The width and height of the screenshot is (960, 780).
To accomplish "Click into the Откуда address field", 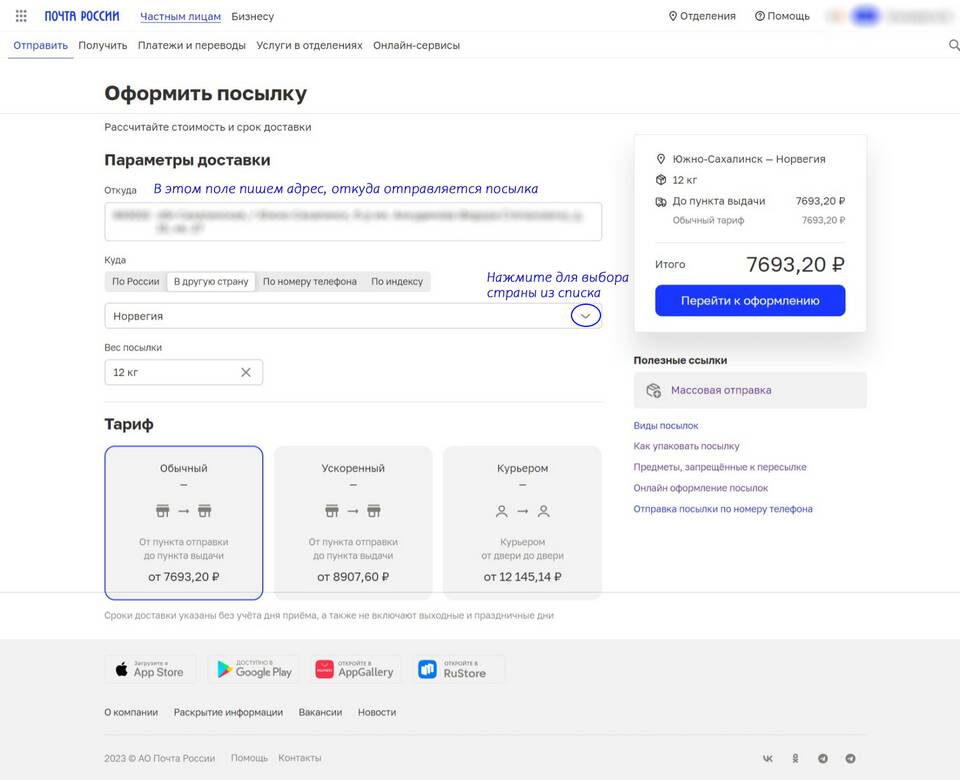I will [x=353, y=221].
